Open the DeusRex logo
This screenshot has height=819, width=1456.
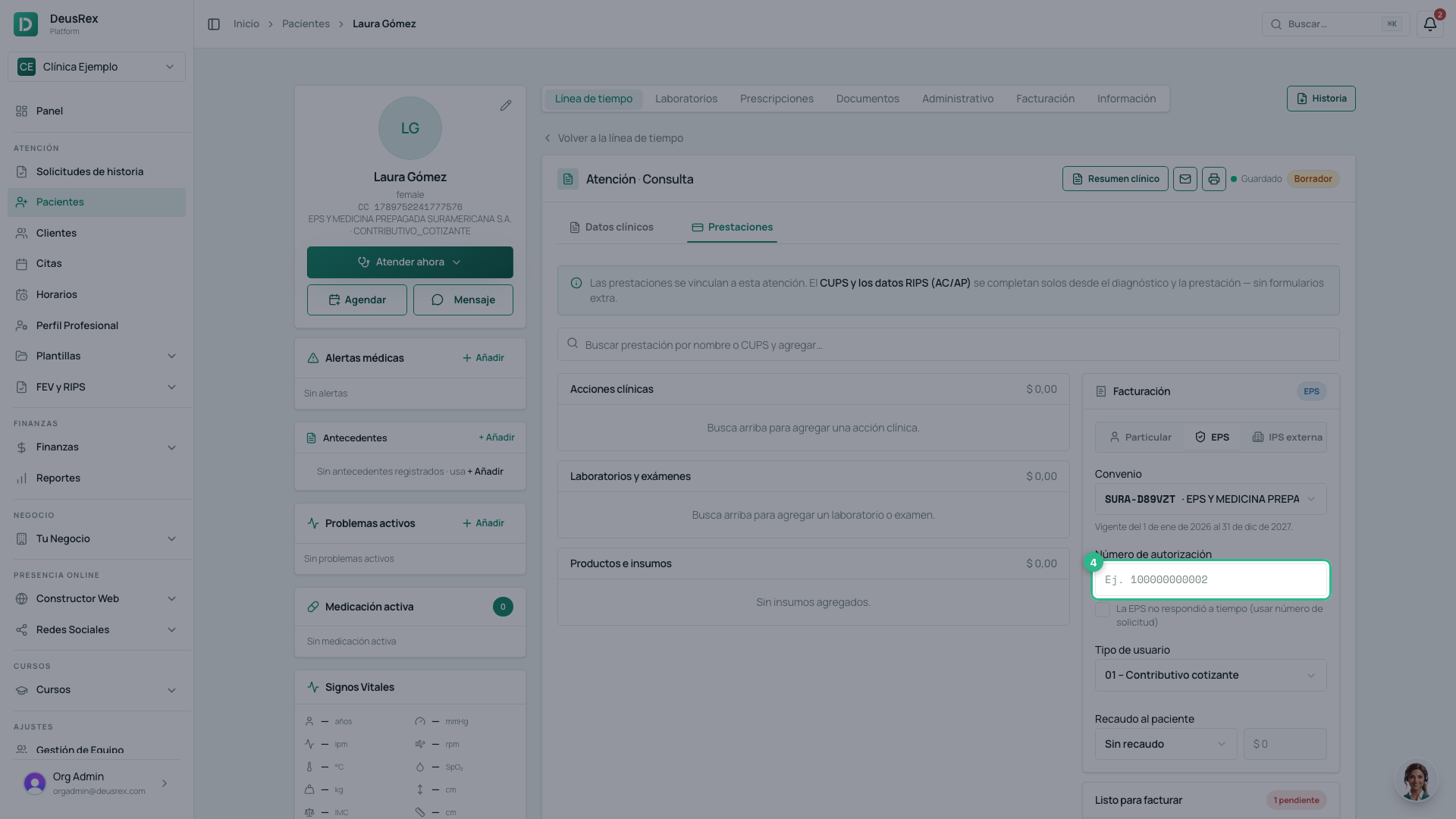[x=26, y=24]
